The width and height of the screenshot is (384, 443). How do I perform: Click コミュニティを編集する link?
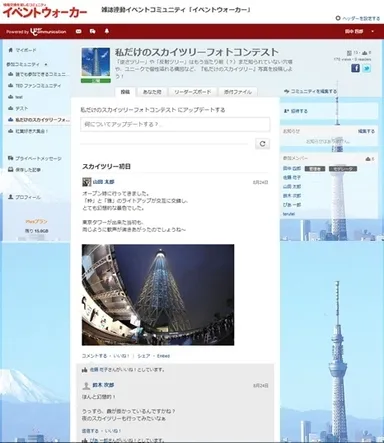(x=314, y=91)
